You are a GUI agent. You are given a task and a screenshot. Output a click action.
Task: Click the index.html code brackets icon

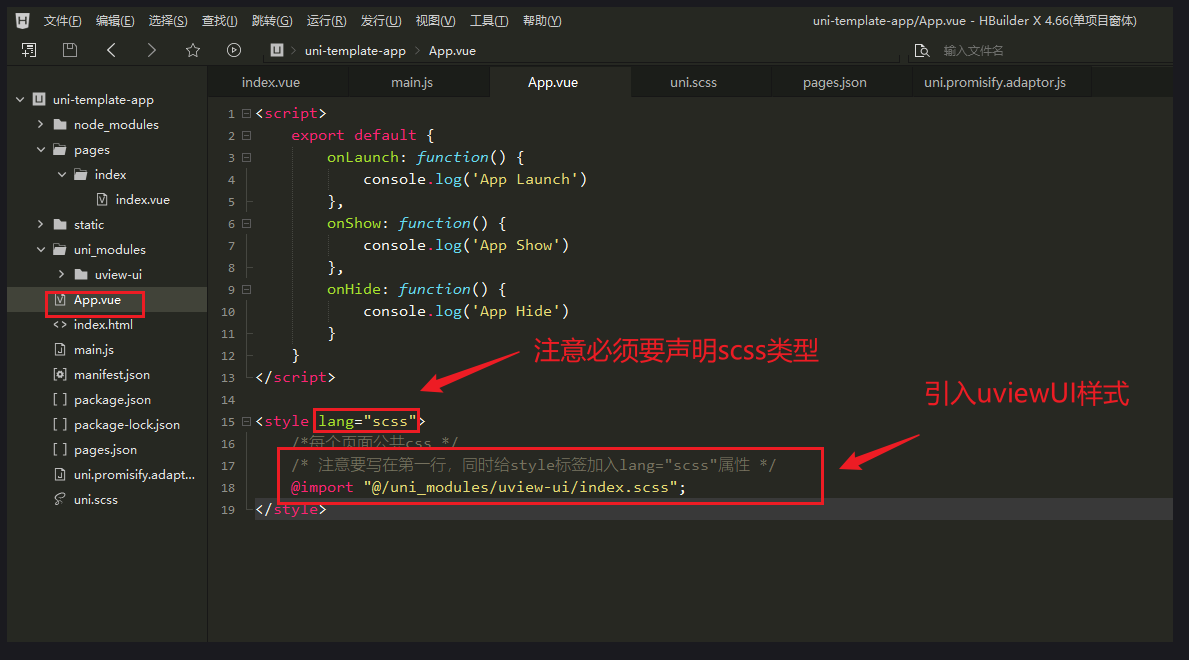click(60, 324)
